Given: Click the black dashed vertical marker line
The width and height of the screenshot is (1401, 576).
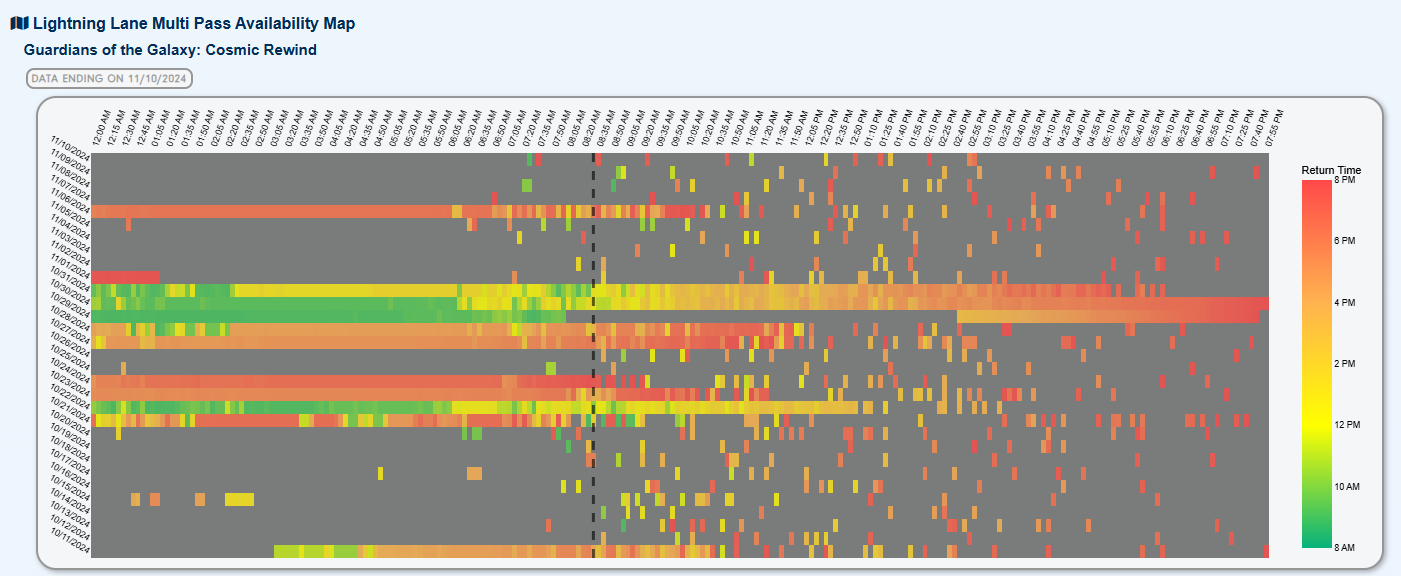Looking at the screenshot, I should point(593,355).
